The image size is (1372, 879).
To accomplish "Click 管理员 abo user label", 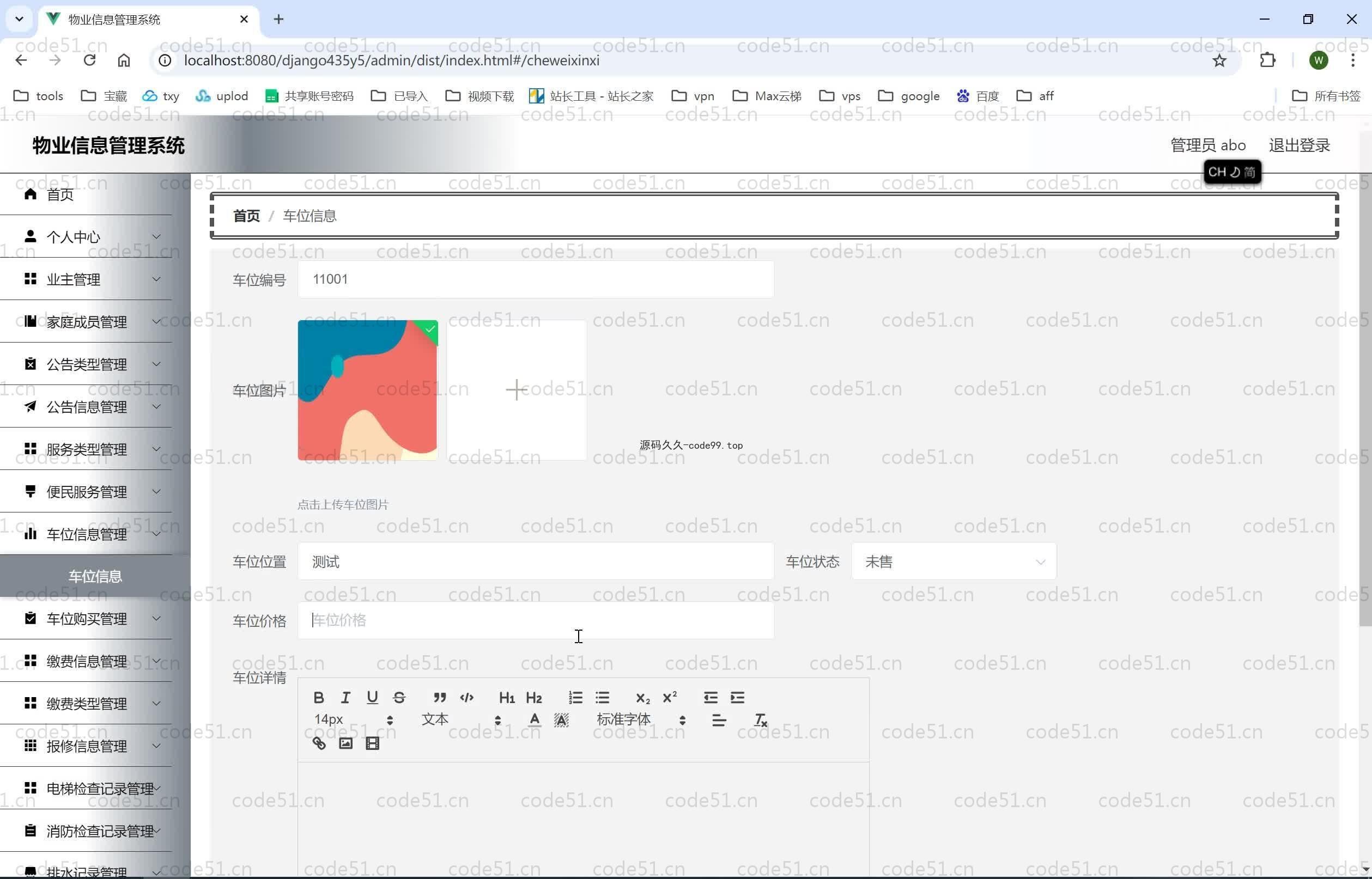I will [1207, 145].
